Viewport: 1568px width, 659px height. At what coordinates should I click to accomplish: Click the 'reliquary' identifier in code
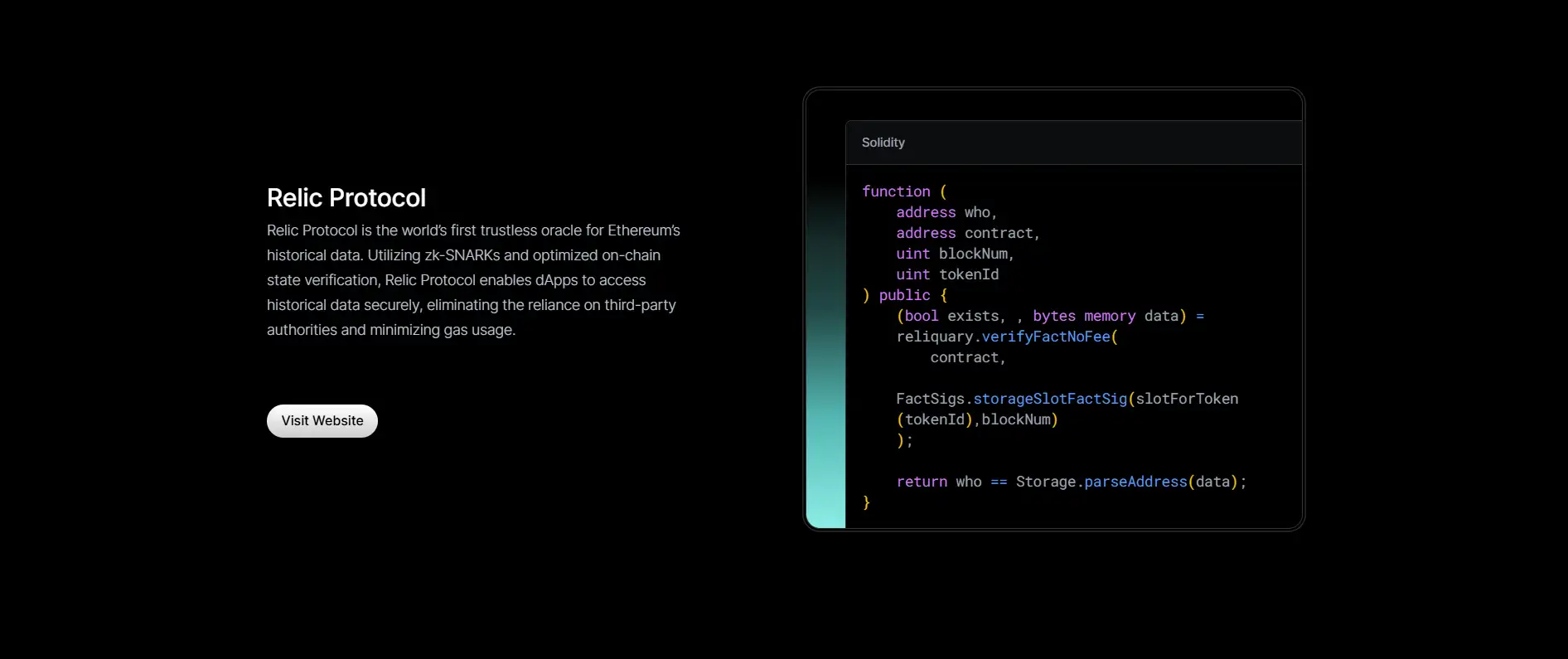934,337
